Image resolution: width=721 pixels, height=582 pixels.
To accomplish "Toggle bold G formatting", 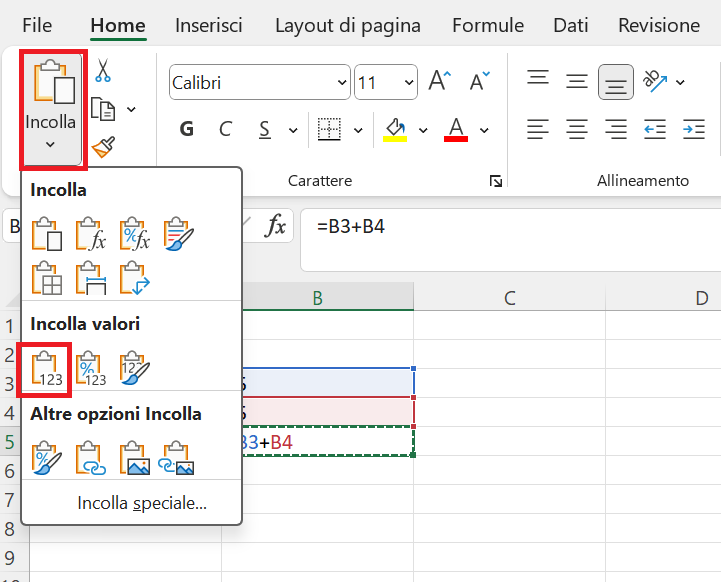I will (x=186, y=129).
